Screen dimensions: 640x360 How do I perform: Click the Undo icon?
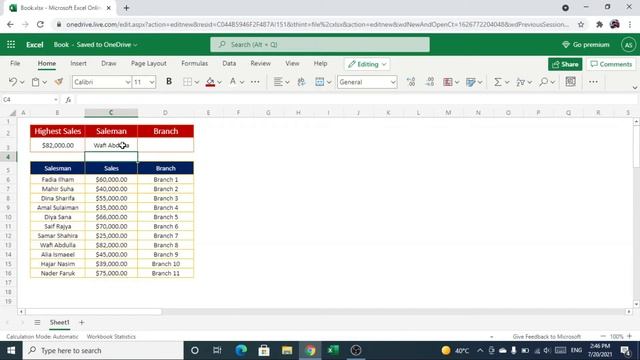coord(13,82)
